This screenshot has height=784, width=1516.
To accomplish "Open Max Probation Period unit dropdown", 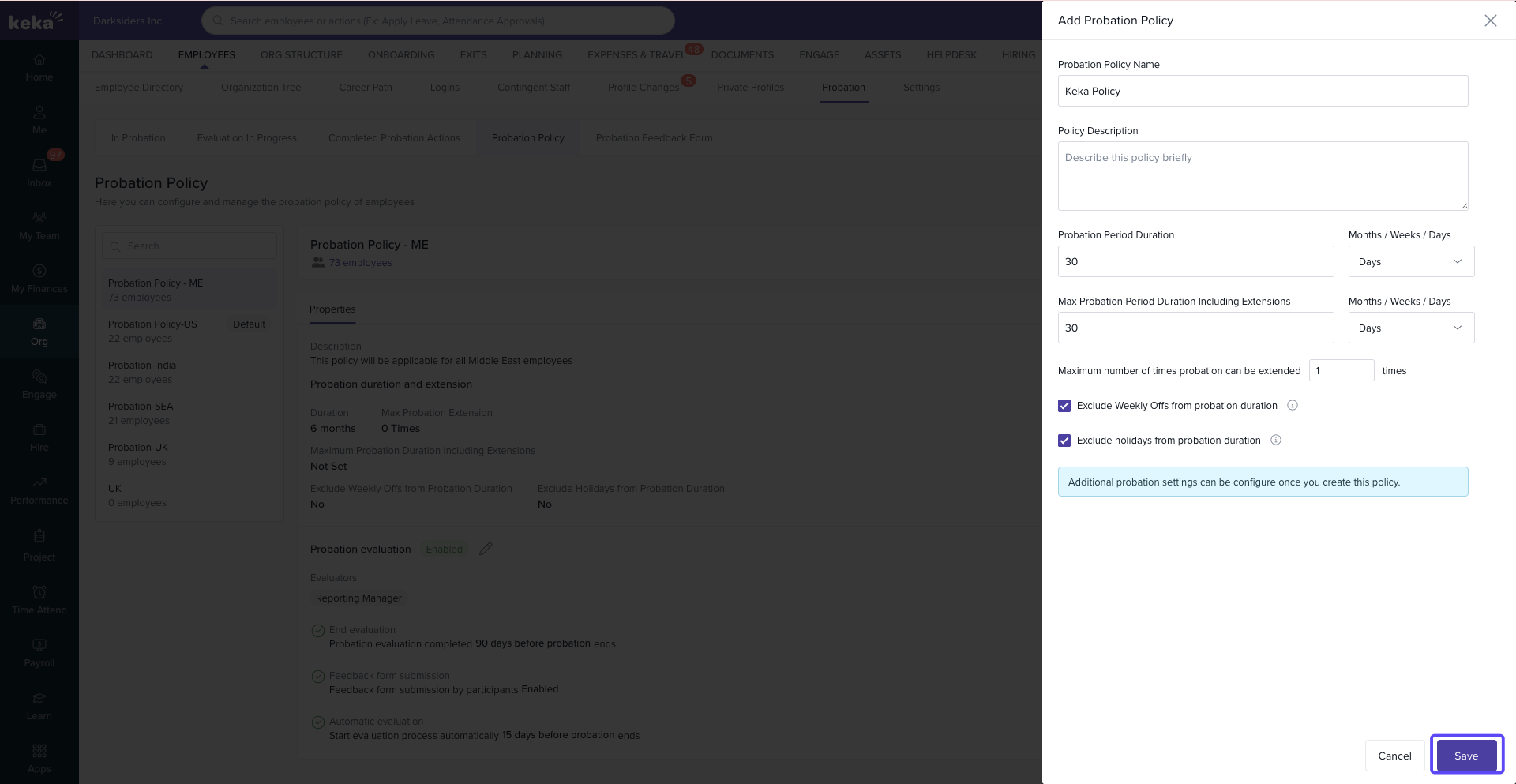I will pyautogui.click(x=1410, y=328).
